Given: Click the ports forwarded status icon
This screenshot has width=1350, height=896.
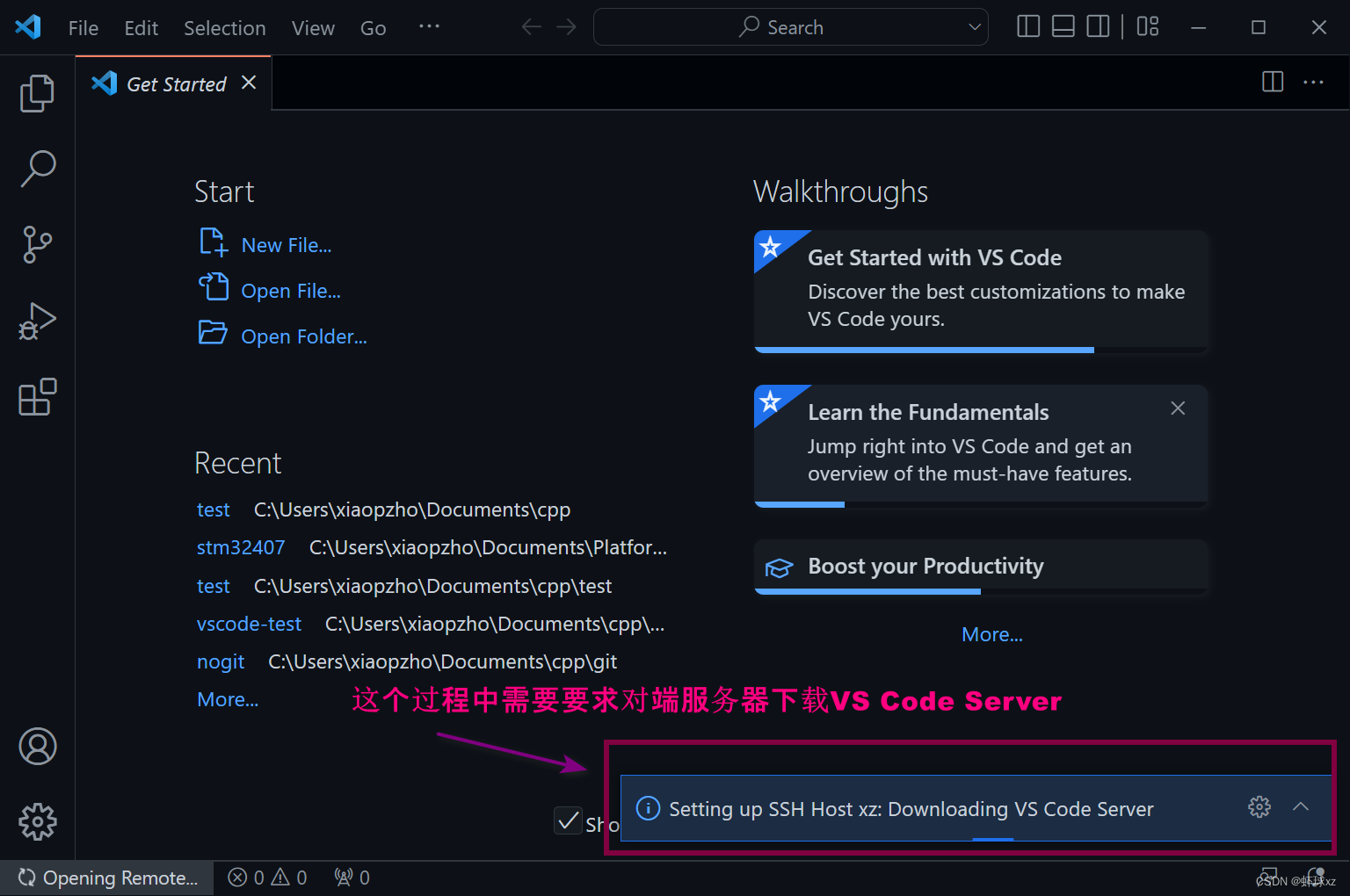Looking at the screenshot, I should pos(352,878).
